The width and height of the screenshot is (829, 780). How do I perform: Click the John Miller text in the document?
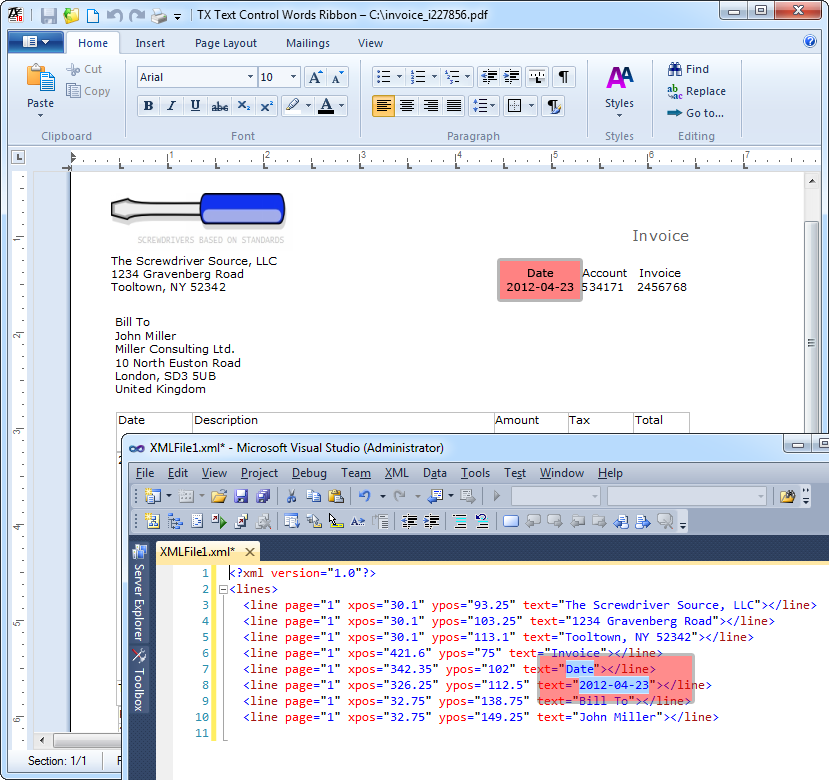(145, 336)
